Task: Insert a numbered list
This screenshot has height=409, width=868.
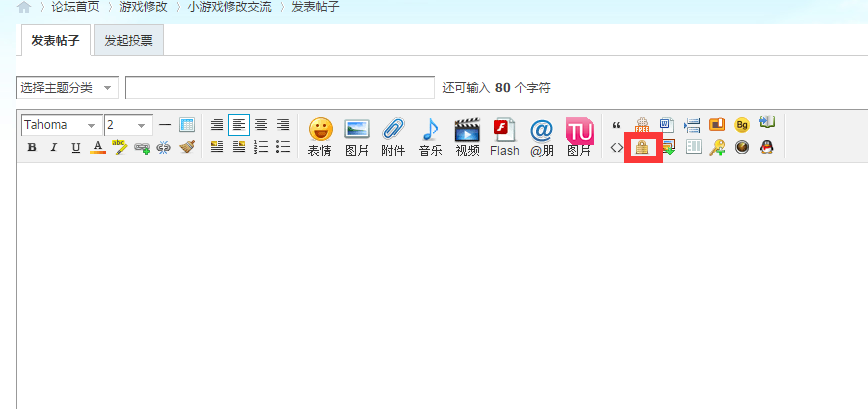Action: coord(261,147)
